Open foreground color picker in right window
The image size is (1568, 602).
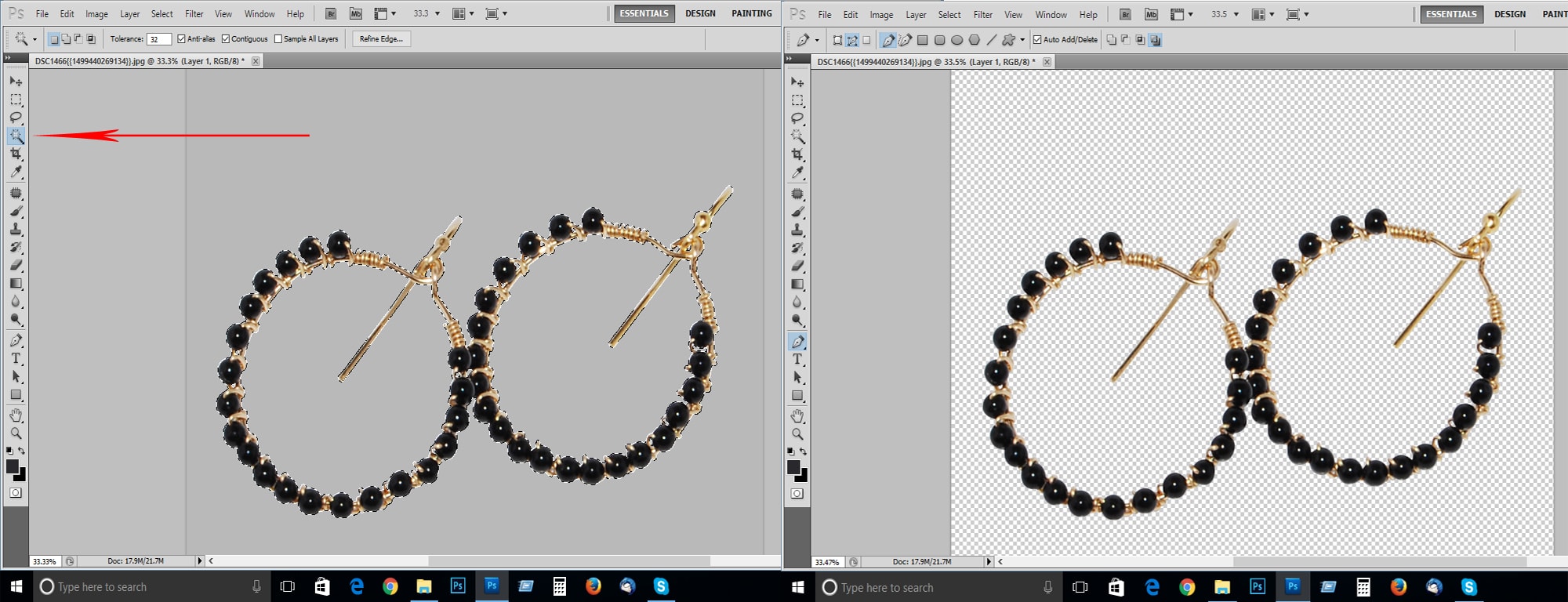793,467
